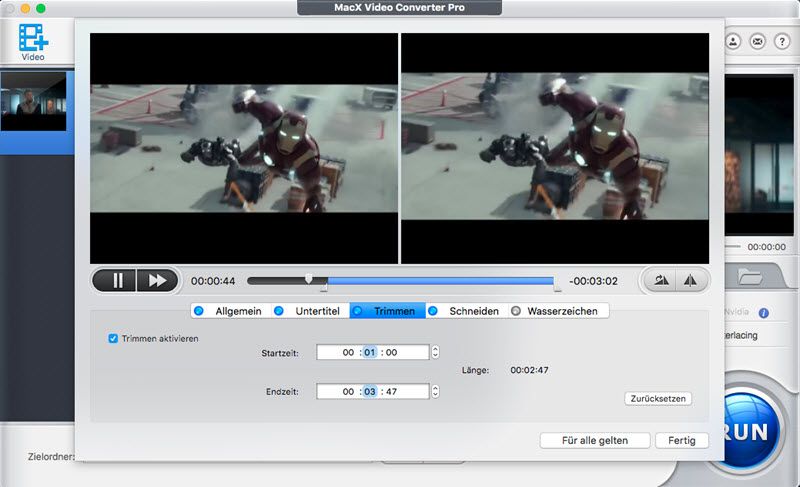Switch to the Untertitel tab
This screenshot has height=487, width=800.
[x=310, y=311]
